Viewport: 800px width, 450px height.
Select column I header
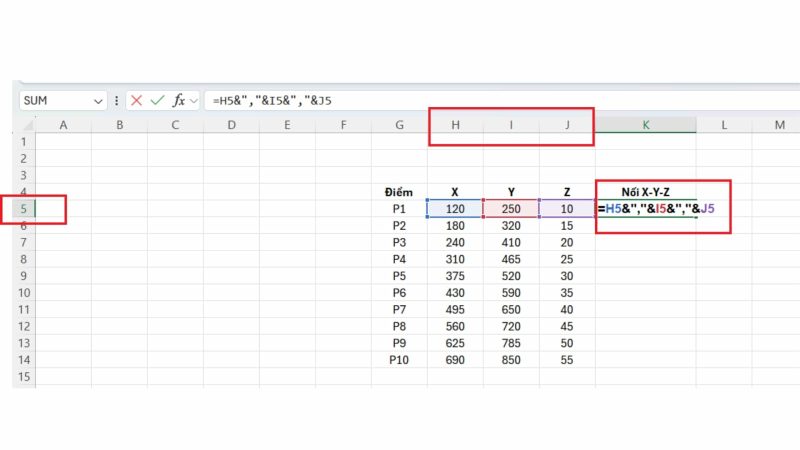click(511, 125)
